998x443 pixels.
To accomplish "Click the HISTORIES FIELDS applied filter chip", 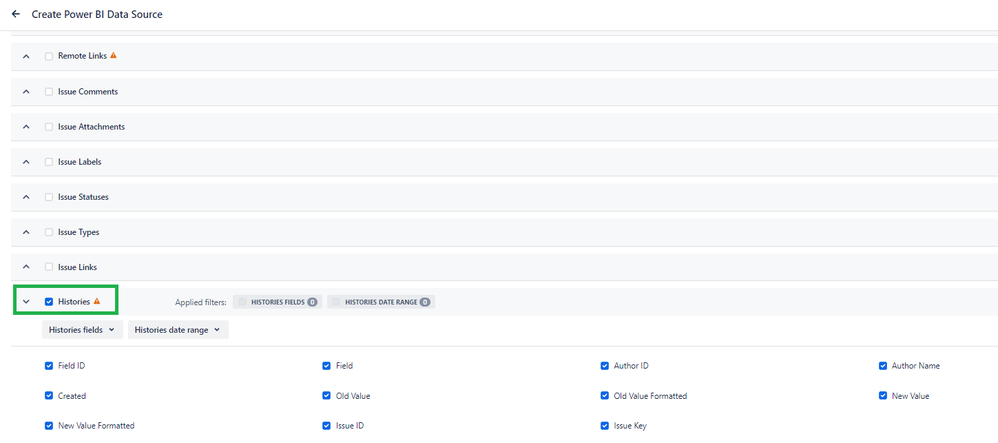I will pos(278,302).
